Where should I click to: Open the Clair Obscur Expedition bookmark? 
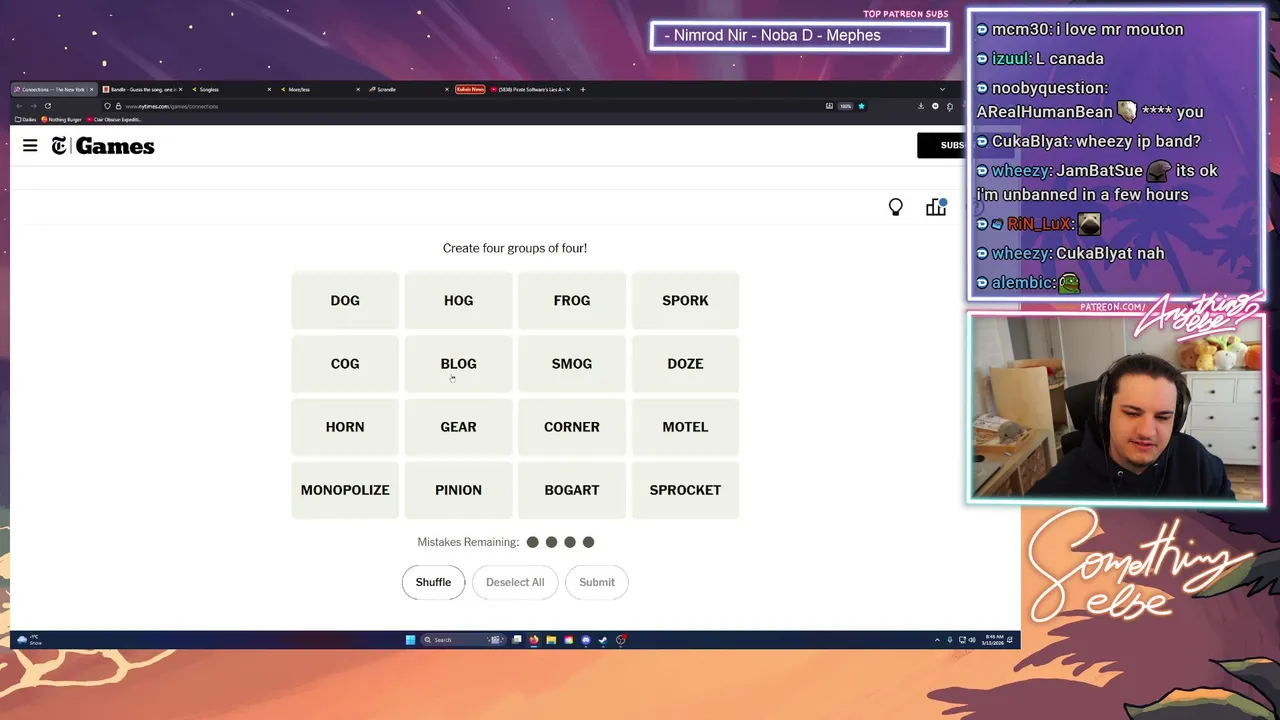(112, 119)
